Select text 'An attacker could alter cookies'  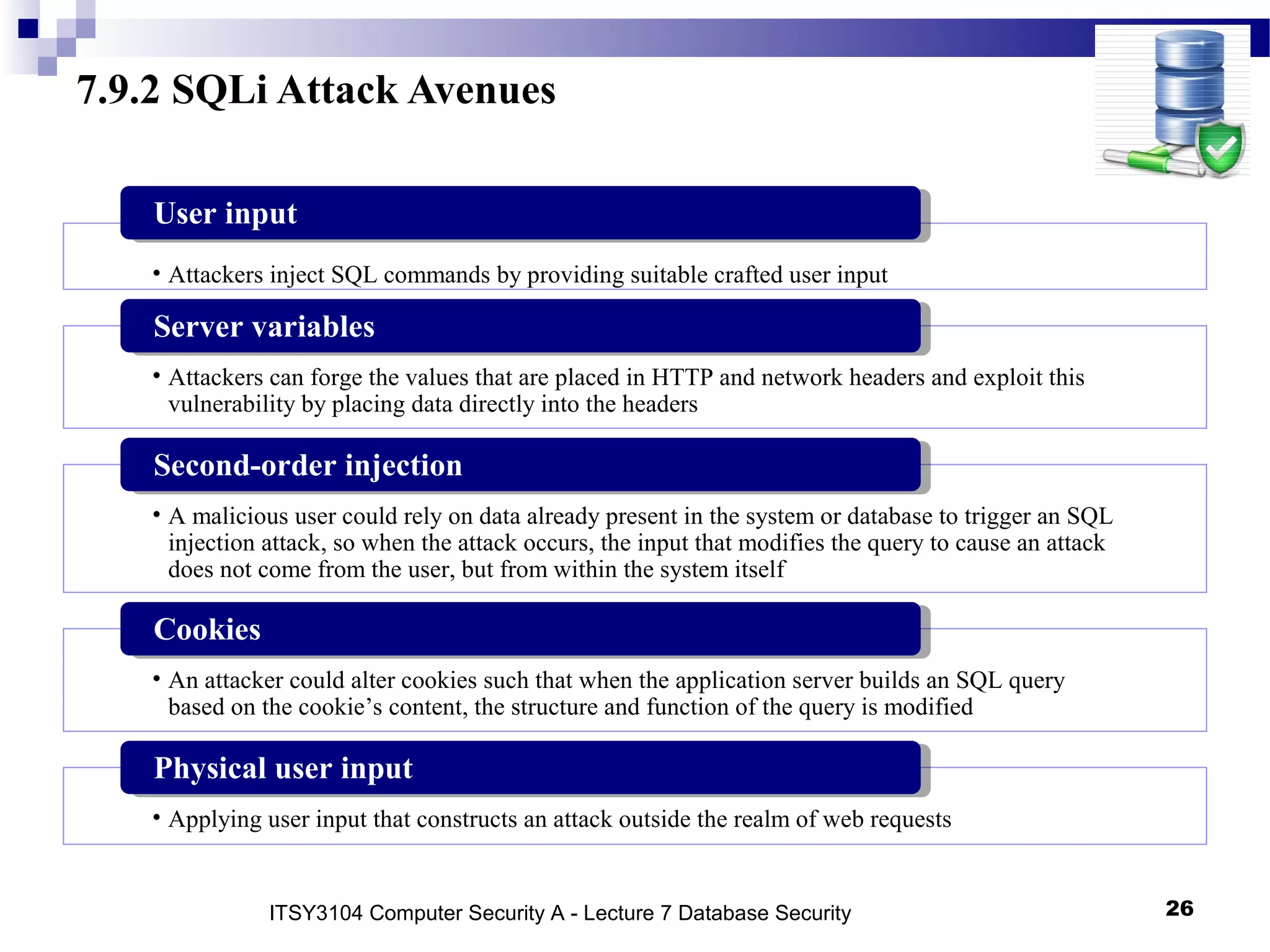coord(322,681)
